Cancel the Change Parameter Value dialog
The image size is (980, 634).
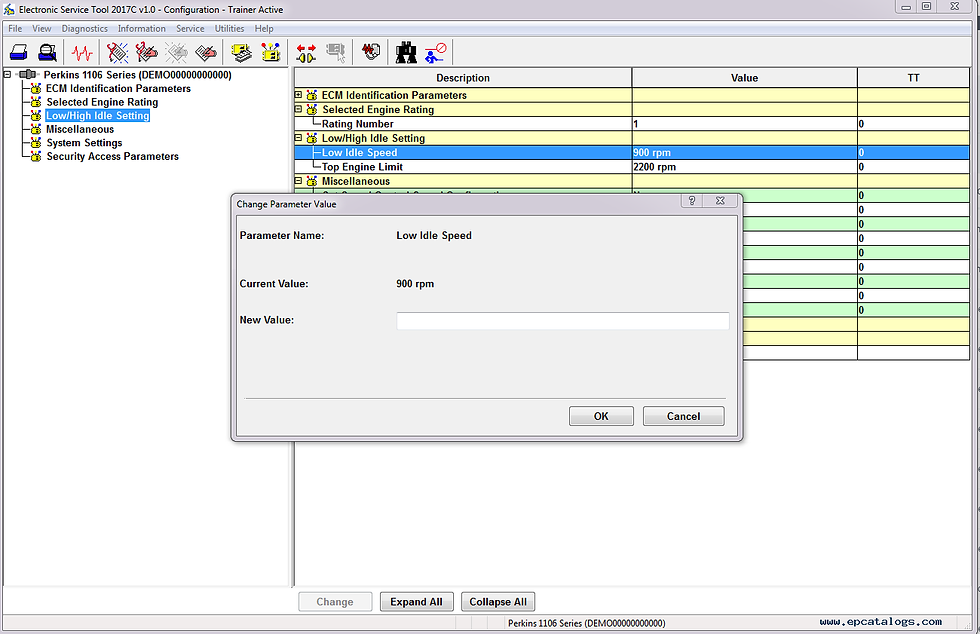coord(683,416)
